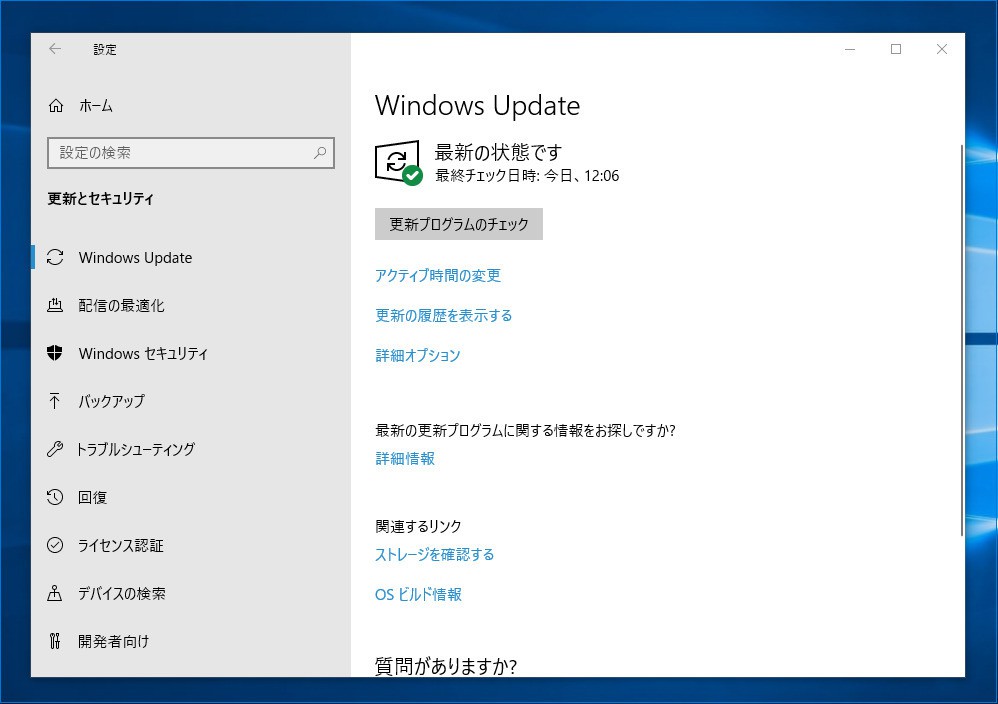Click the back arrow in Settings

(x=55, y=49)
